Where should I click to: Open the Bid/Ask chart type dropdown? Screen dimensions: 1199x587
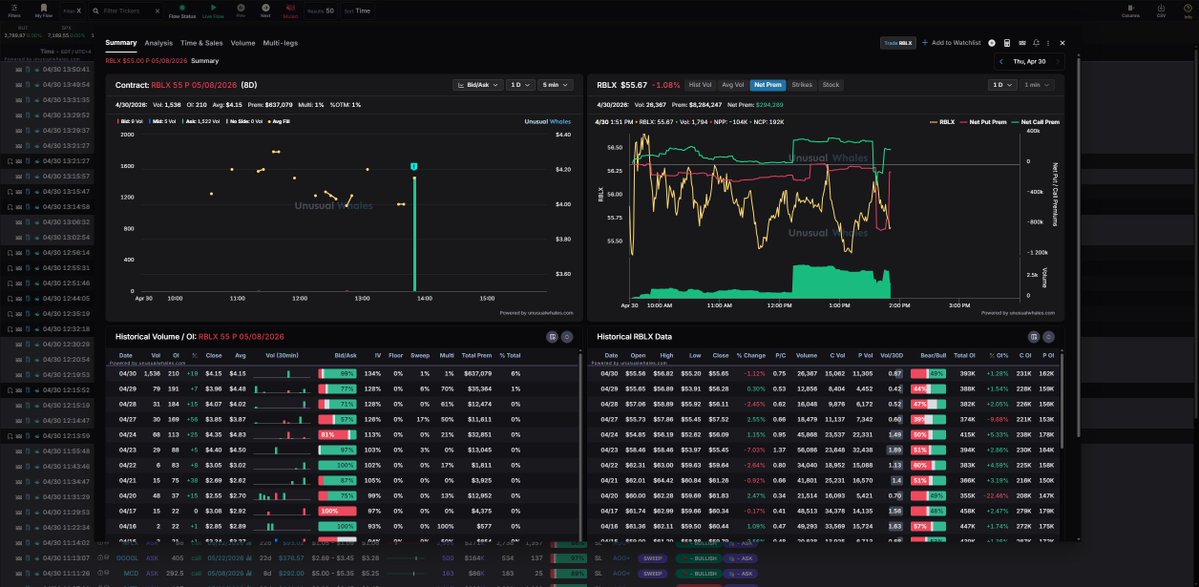point(477,85)
